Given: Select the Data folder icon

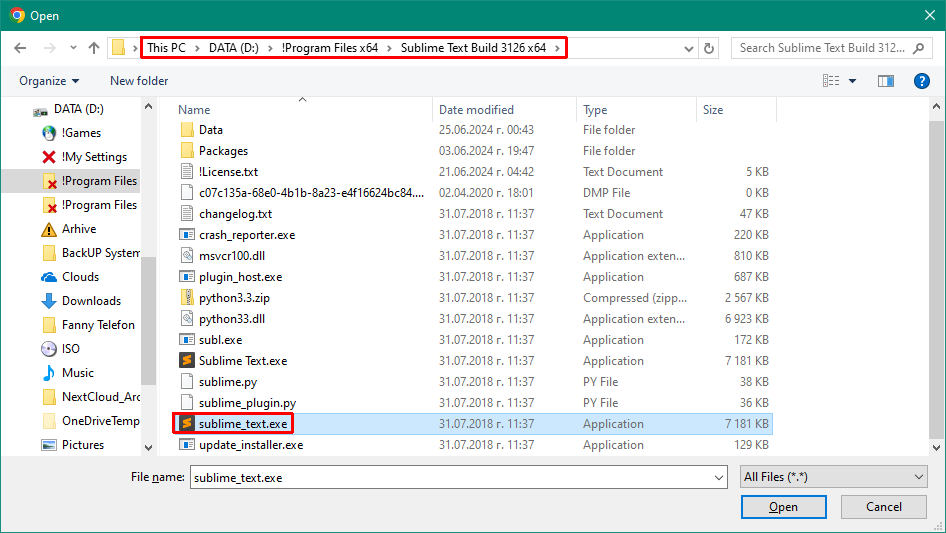Looking at the screenshot, I should [x=187, y=130].
